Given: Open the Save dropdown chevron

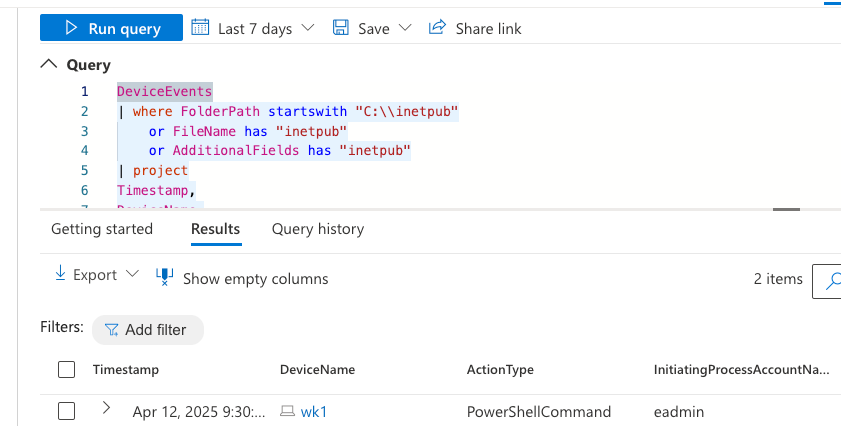Looking at the screenshot, I should [x=405, y=28].
